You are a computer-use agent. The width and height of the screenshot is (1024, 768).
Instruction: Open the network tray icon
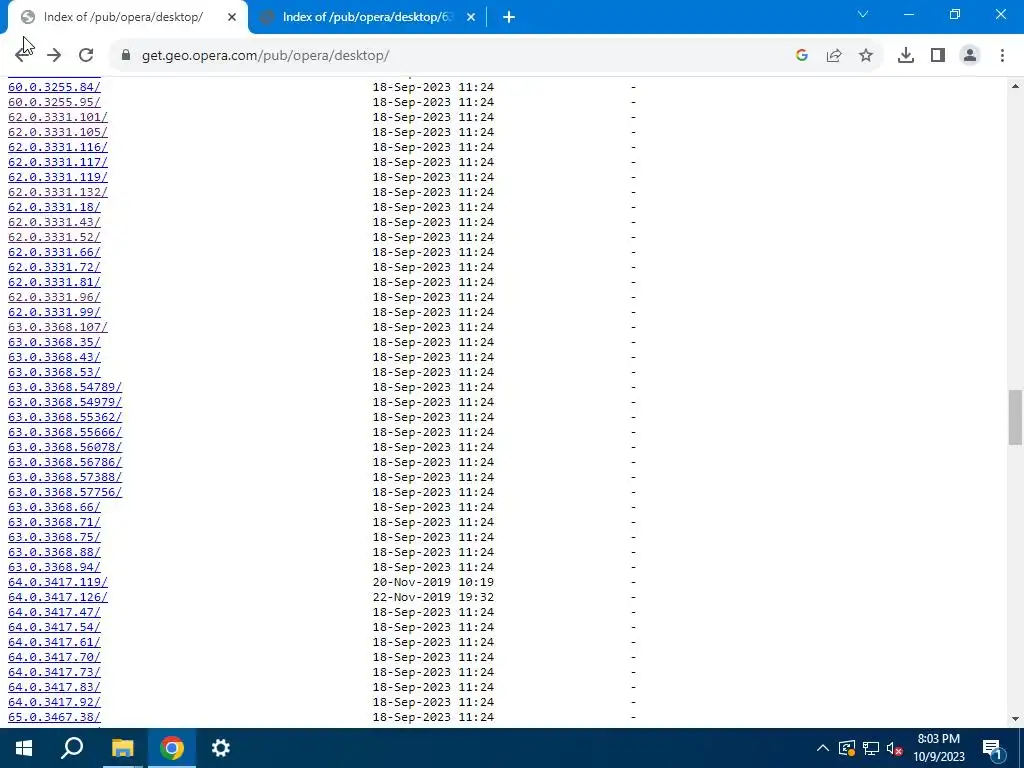coord(871,748)
